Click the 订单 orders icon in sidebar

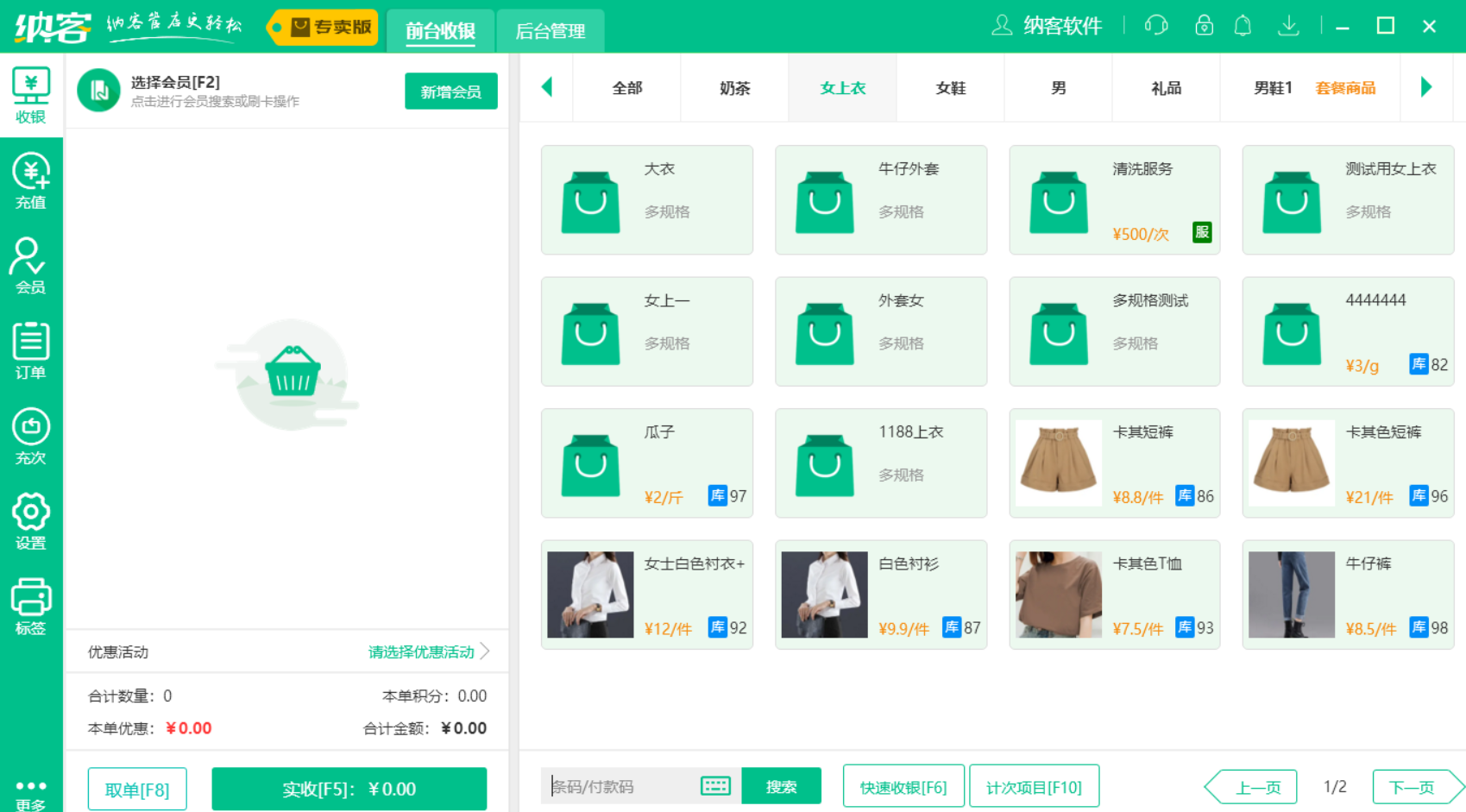[30, 348]
